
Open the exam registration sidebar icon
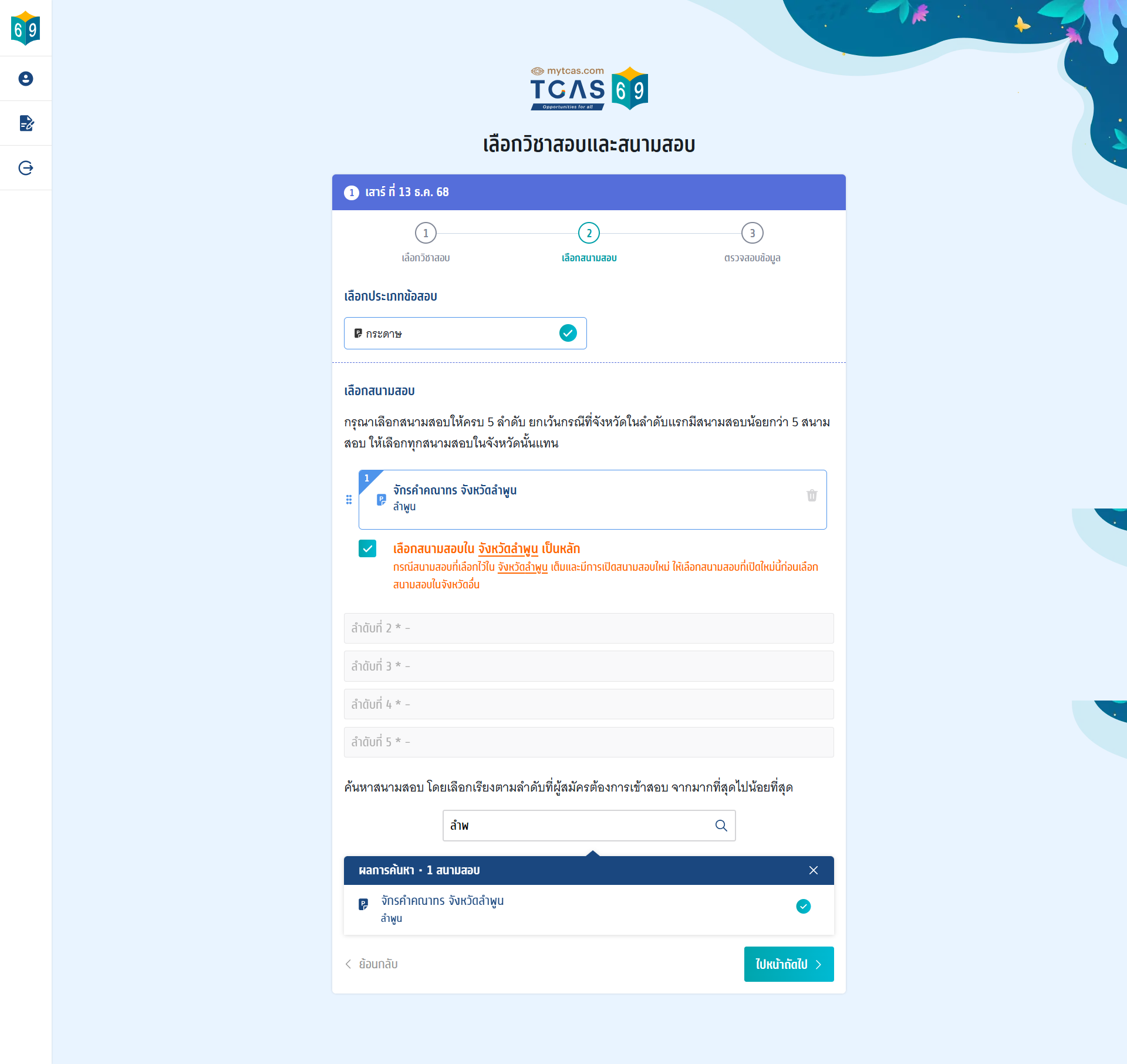(x=26, y=123)
